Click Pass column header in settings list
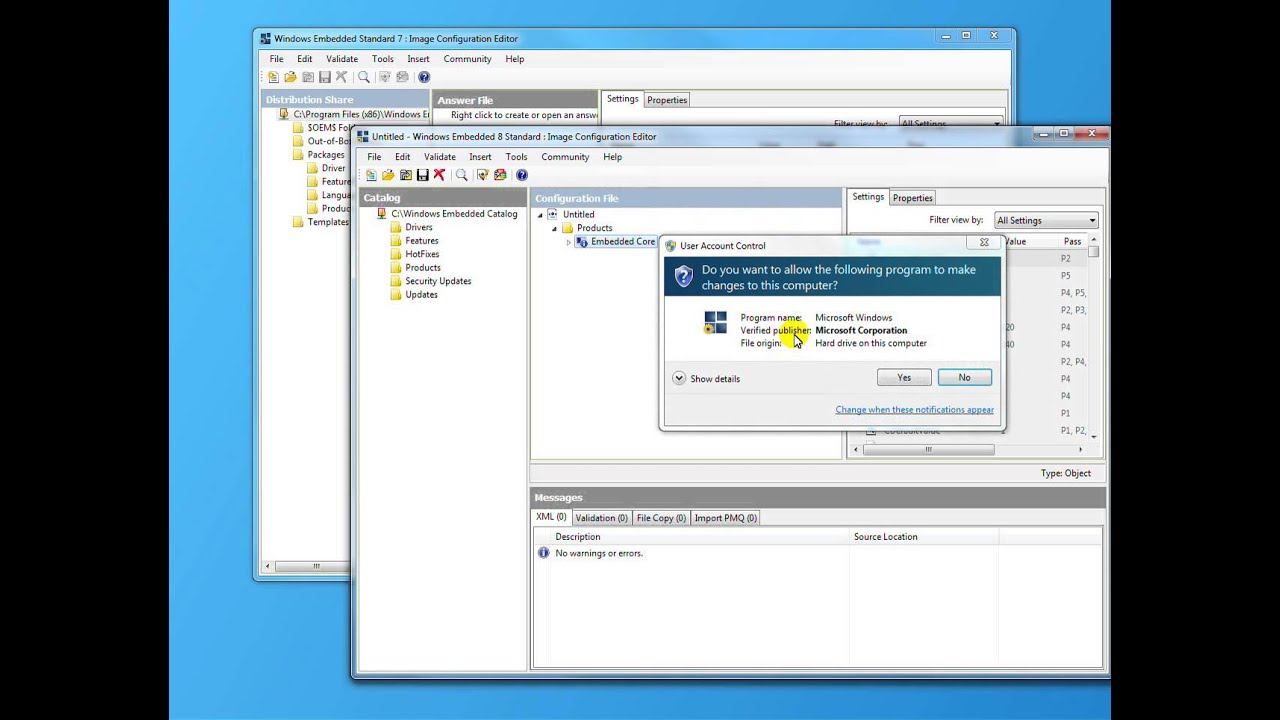Viewport: 1280px width, 720px height. [1072, 242]
